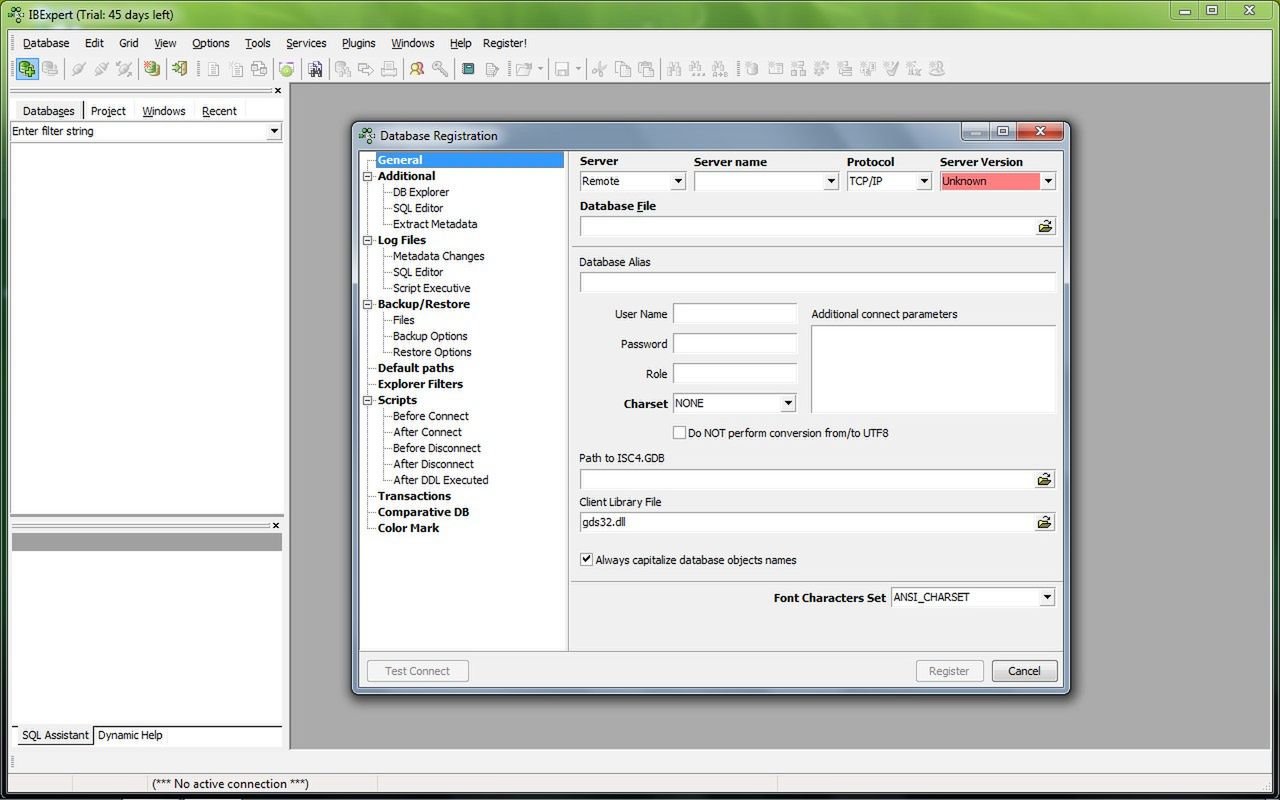Collapse the Backup/Restore tree node
This screenshot has height=800, width=1280.
(368, 304)
